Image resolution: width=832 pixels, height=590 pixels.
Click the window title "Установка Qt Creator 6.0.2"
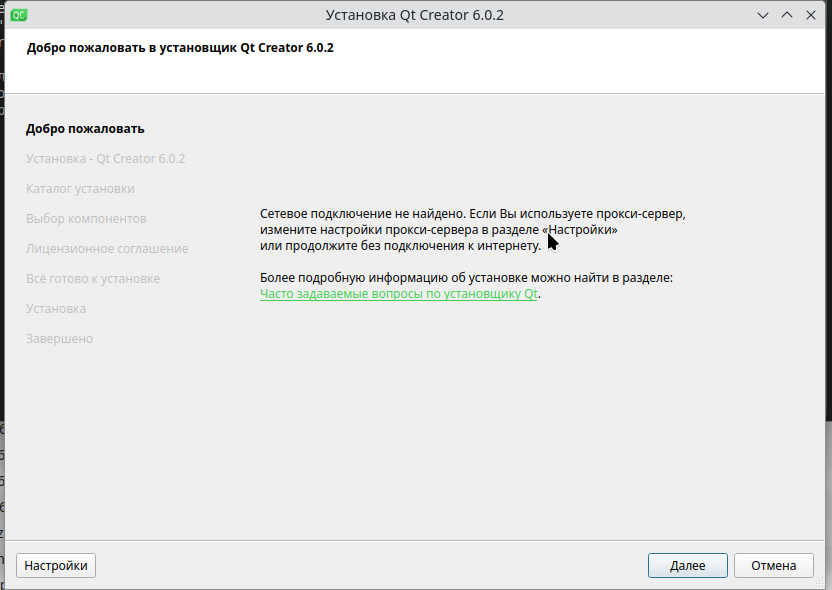coord(415,15)
